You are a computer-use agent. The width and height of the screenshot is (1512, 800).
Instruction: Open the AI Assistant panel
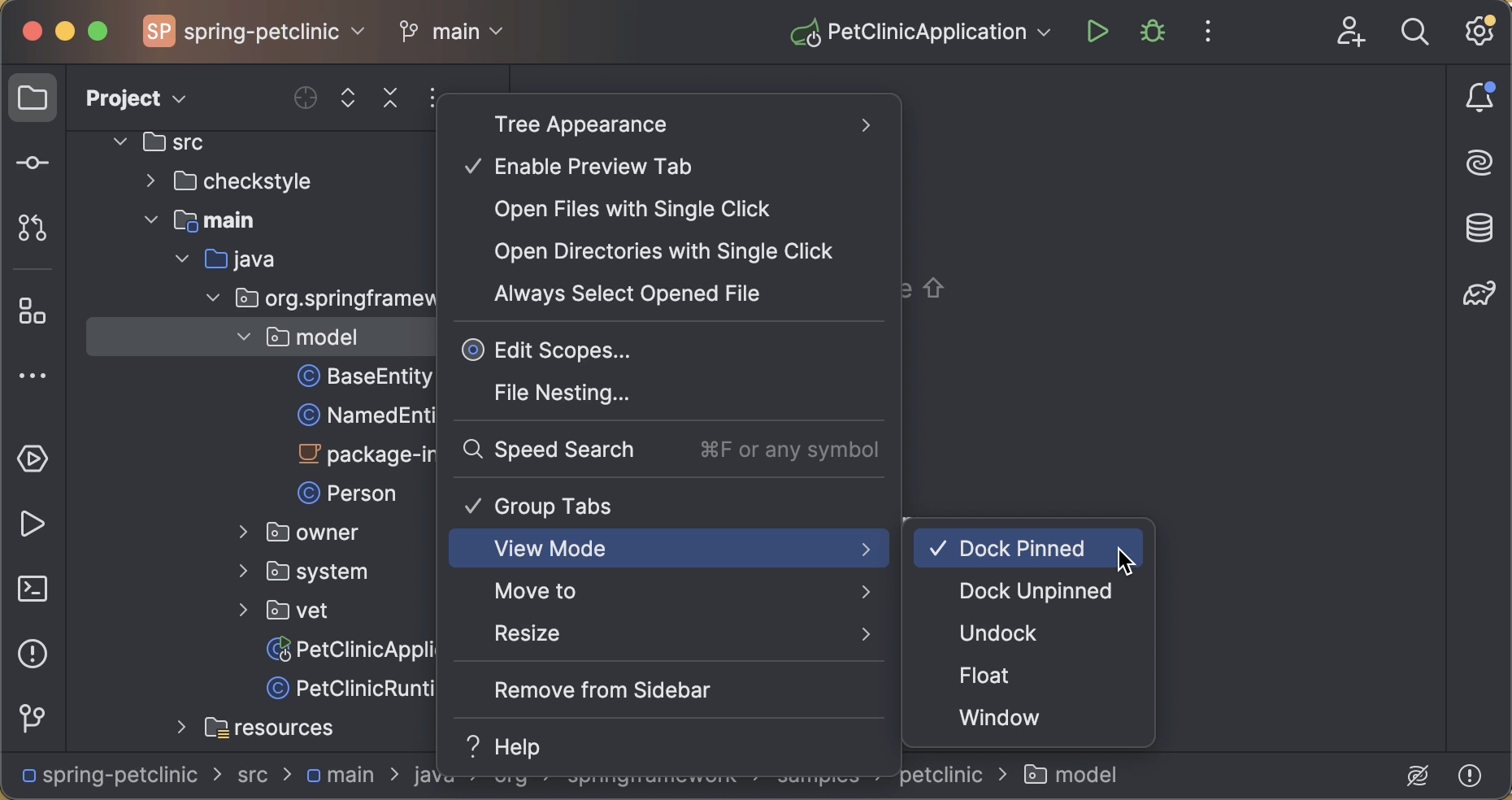tap(1481, 163)
